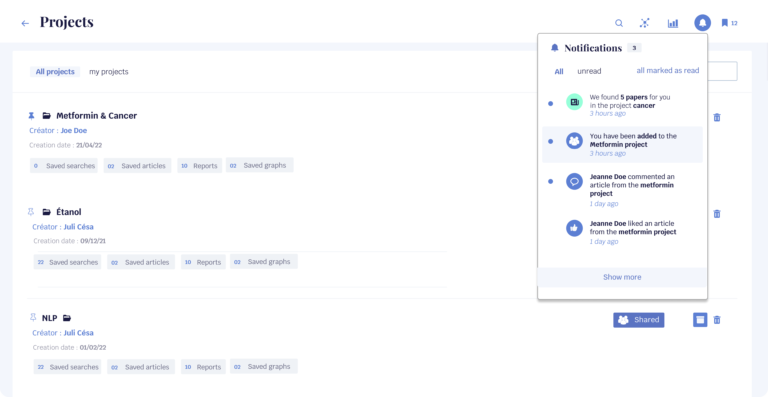
Task: Switch to the my projects tab
Action: (109, 72)
